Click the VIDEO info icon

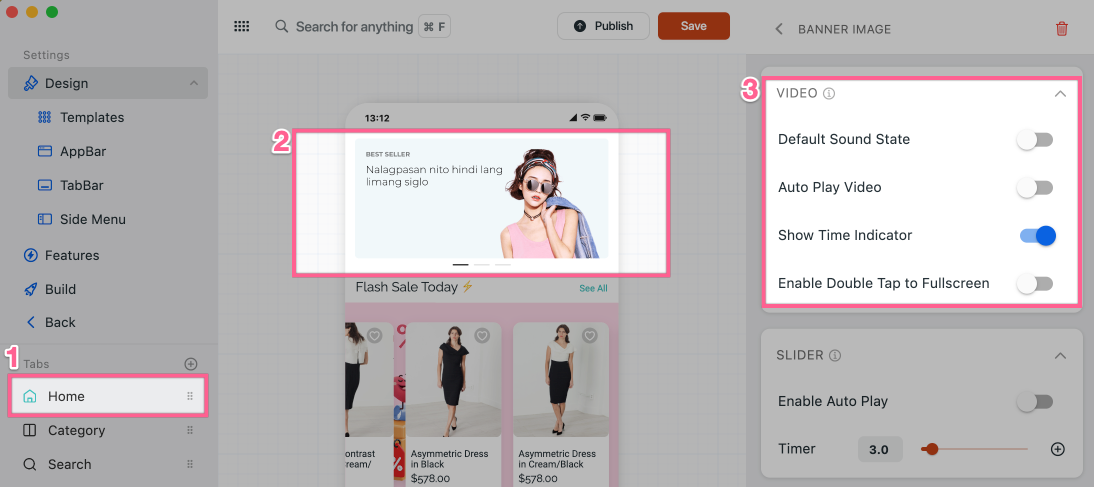tap(829, 94)
